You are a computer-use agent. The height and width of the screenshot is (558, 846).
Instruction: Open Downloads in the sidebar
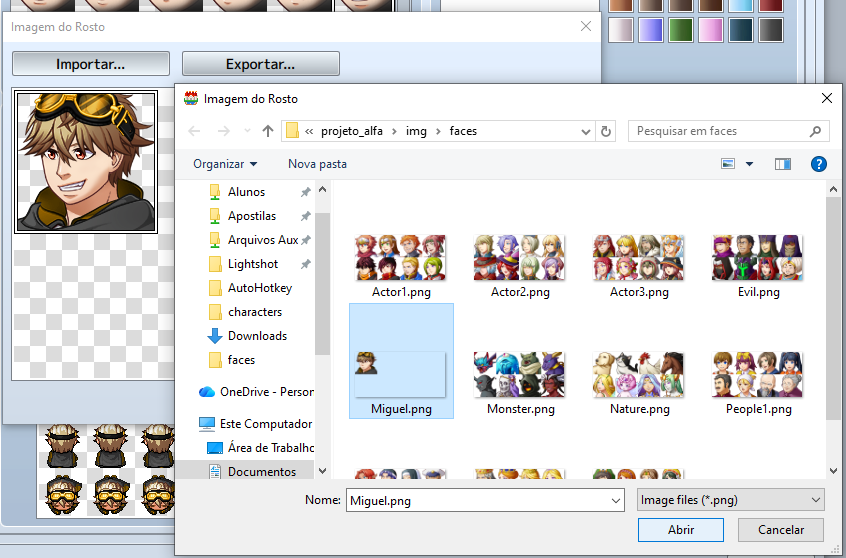tap(257, 336)
